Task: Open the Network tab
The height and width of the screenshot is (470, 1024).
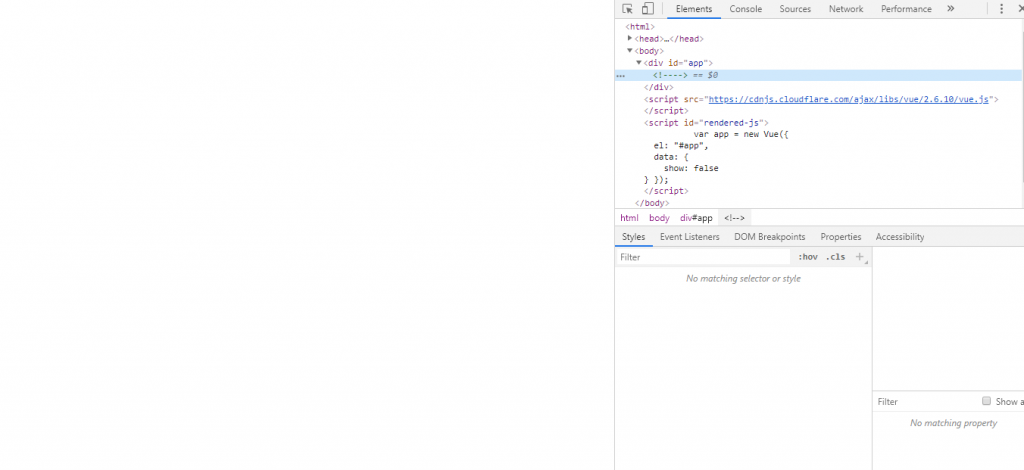Action: pos(846,9)
